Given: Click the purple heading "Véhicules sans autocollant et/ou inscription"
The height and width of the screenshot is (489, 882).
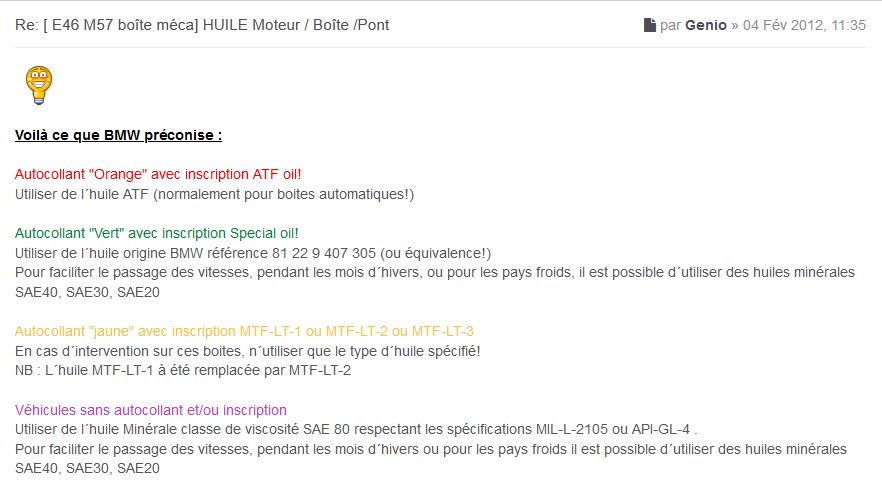Looking at the screenshot, I should [151, 410].
